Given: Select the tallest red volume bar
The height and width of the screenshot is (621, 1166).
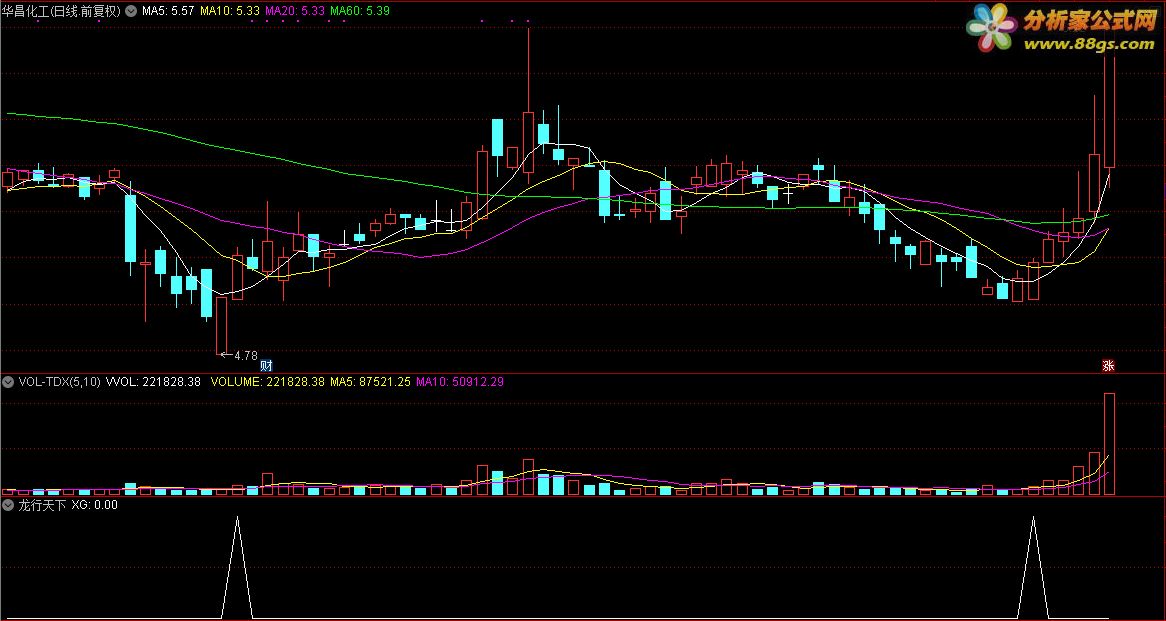Looking at the screenshot, I should 1109,444.
